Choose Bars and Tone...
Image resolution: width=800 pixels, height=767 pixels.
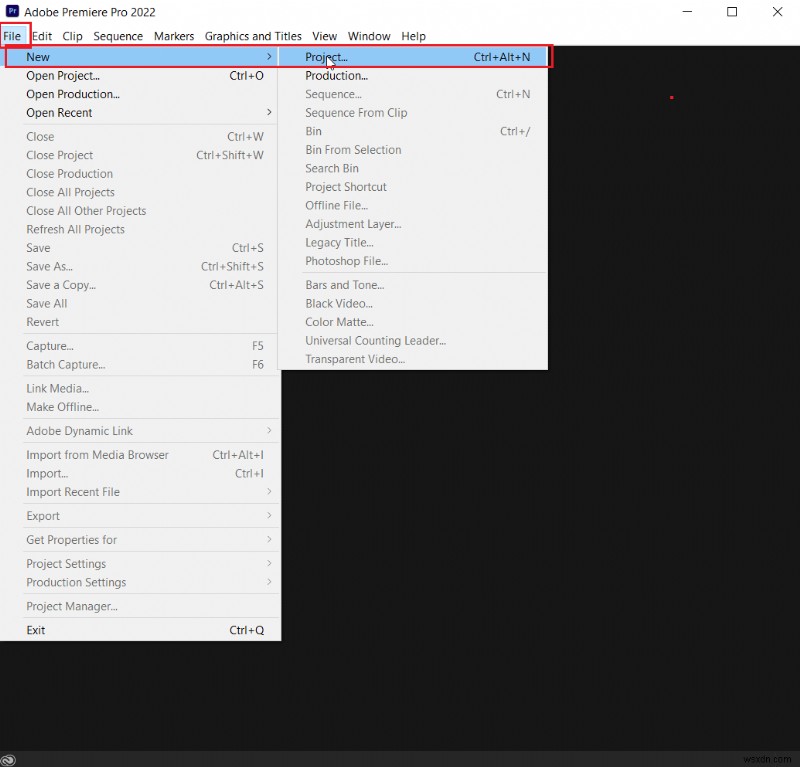413,285
